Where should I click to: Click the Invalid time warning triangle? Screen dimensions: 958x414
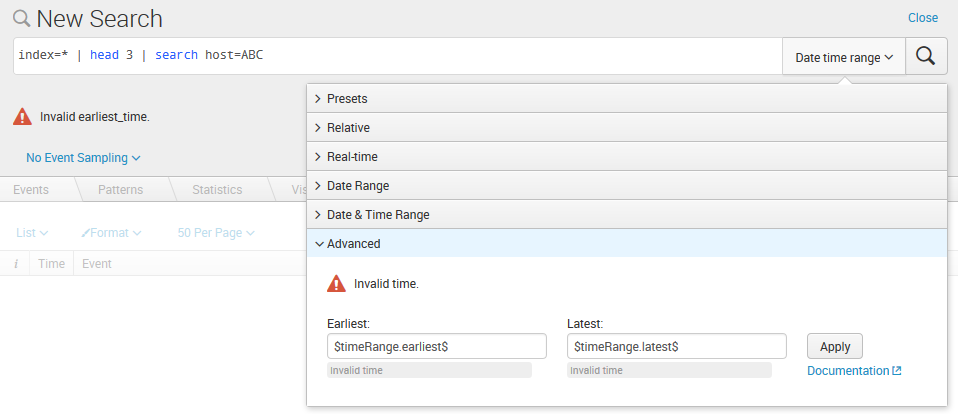coord(336,284)
